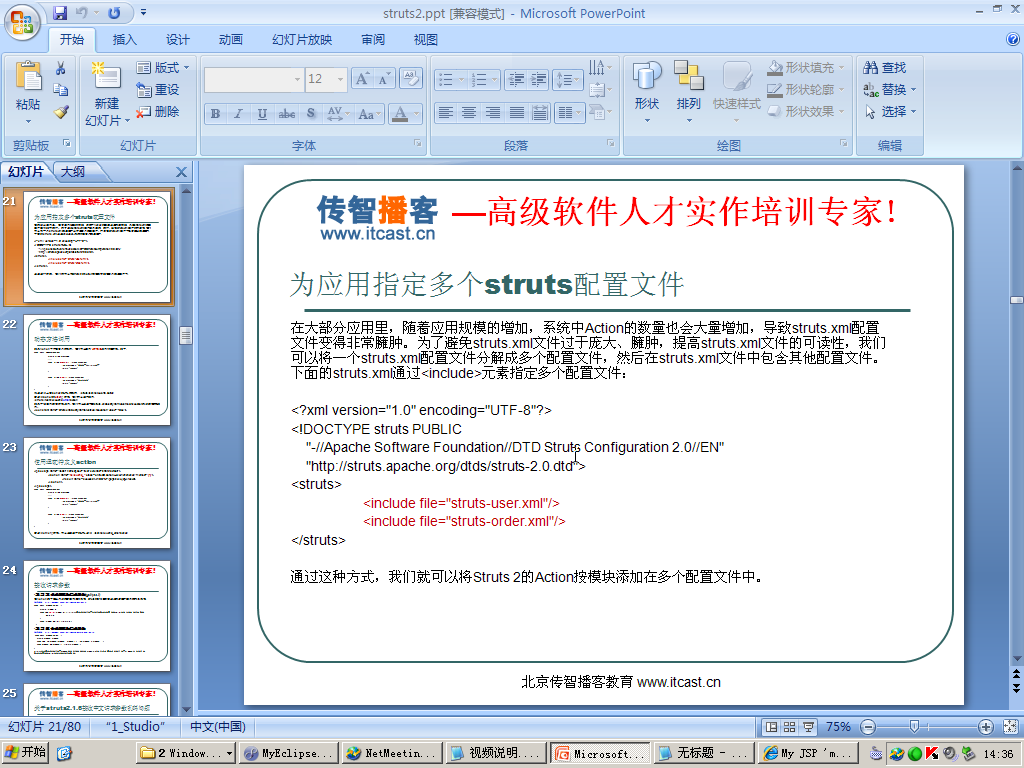Start slide show from status bar icon
This screenshot has width=1024, height=768.
(x=808, y=727)
